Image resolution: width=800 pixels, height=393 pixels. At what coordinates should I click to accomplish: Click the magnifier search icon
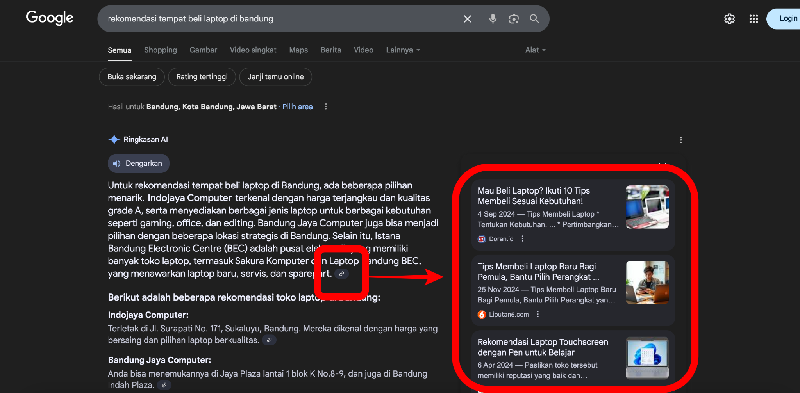pyautogui.click(x=534, y=19)
